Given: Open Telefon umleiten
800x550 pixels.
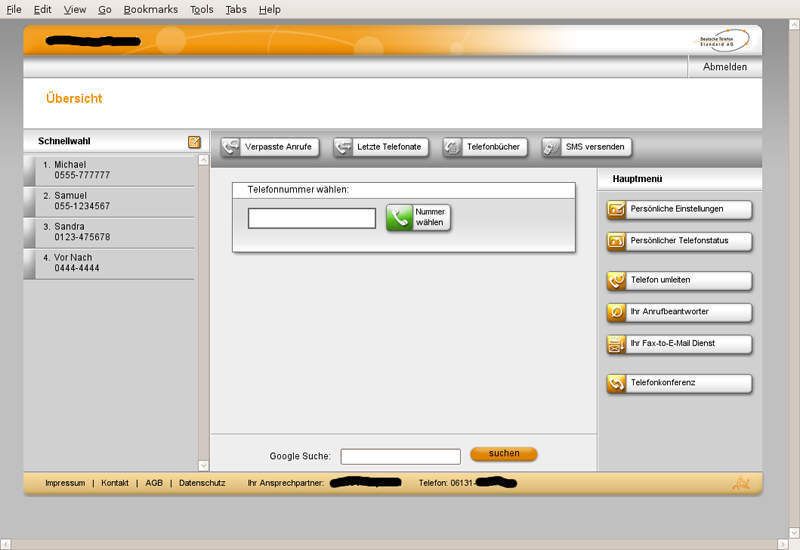Looking at the screenshot, I should [x=679, y=281].
